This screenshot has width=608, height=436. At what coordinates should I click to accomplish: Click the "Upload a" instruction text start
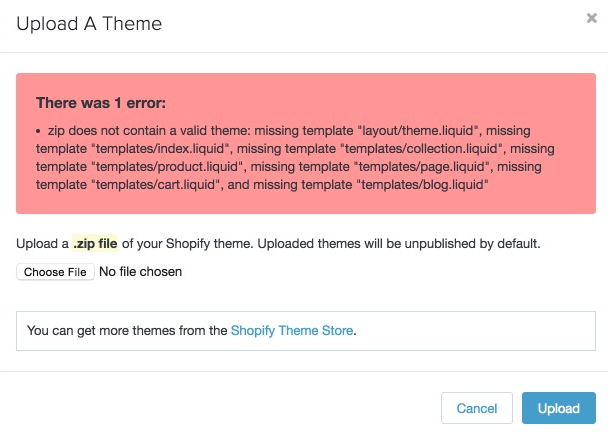pyautogui.click(x=40, y=245)
